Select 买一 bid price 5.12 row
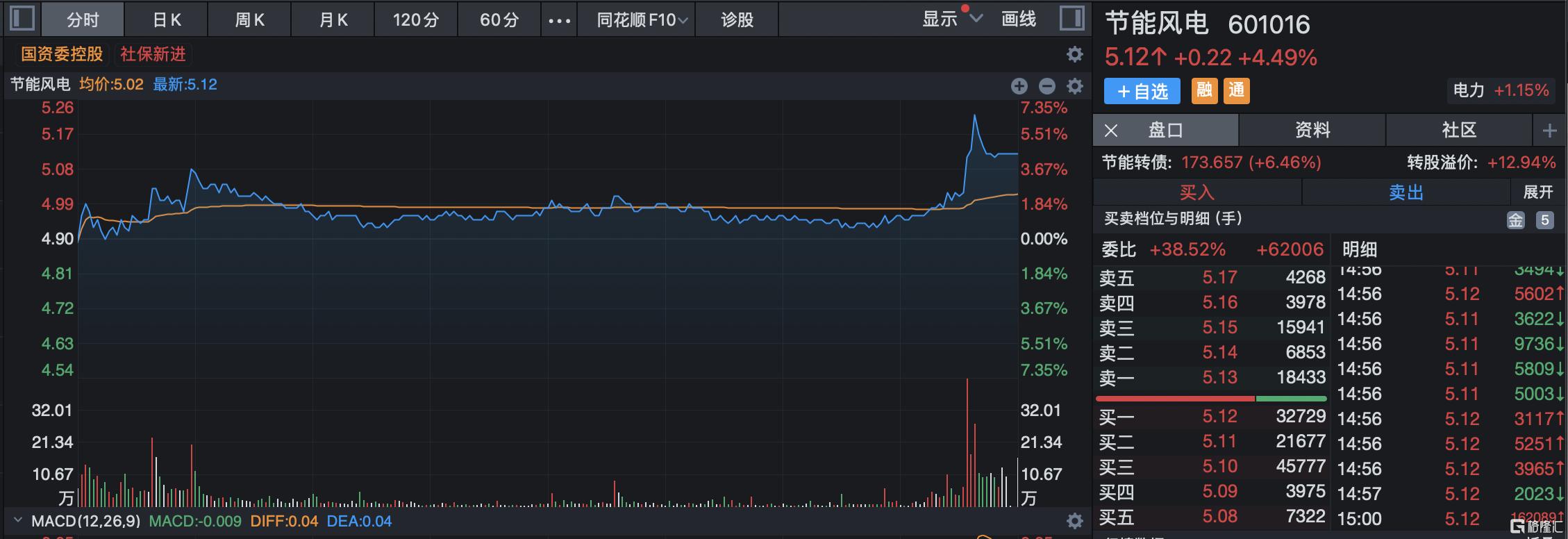The image size is (1568, 539). click(1212, 416)
